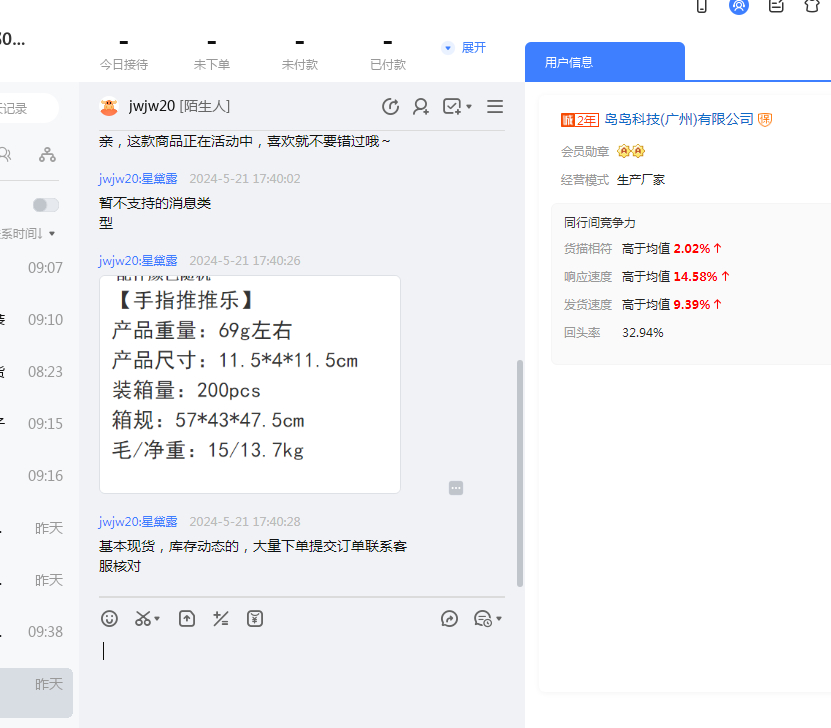Open the 岛岛科技(广州)有限公司 company link

click(x=678, y=120)
